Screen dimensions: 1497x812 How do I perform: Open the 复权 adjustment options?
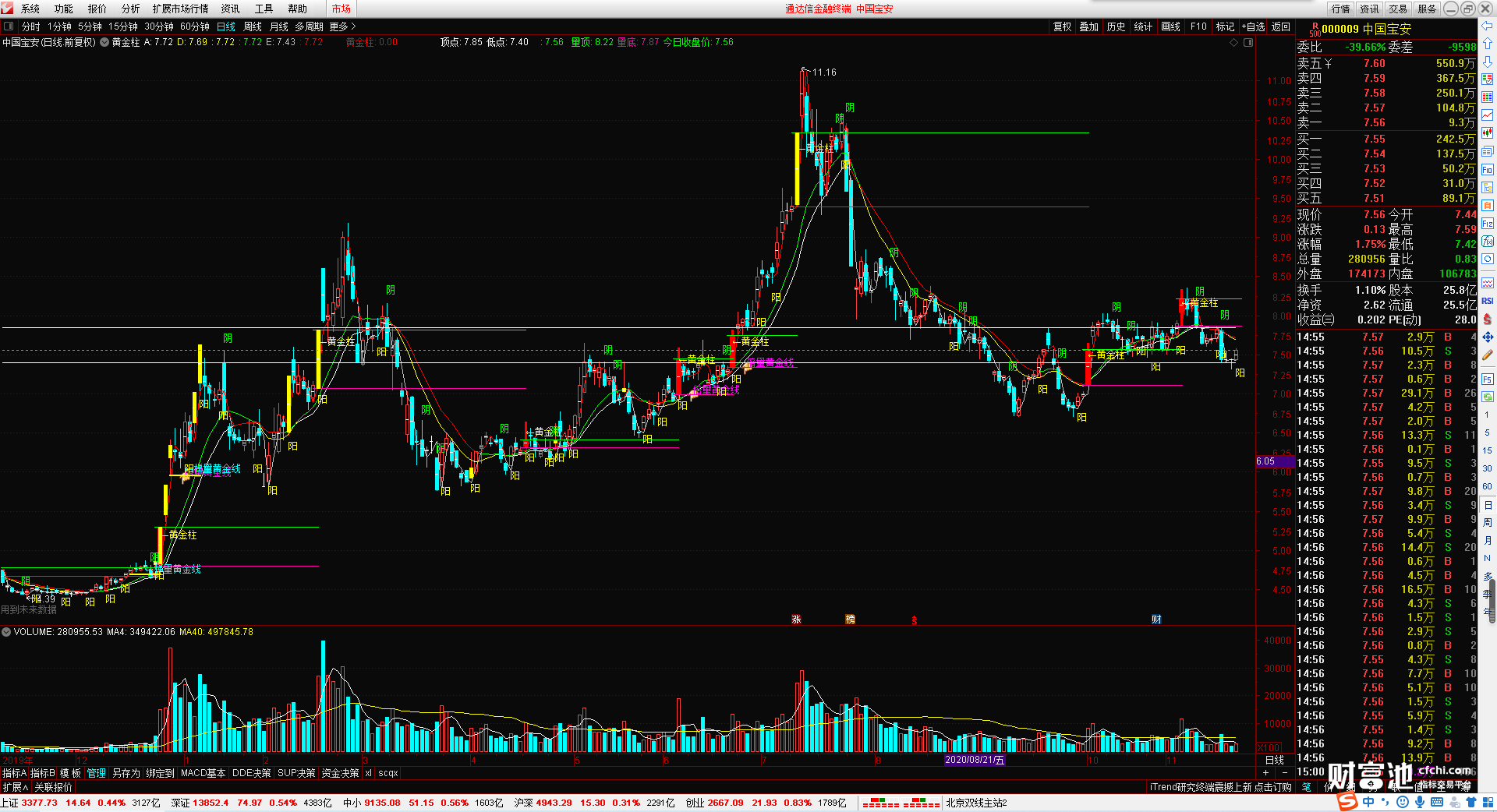click(x=1063, y=26)
